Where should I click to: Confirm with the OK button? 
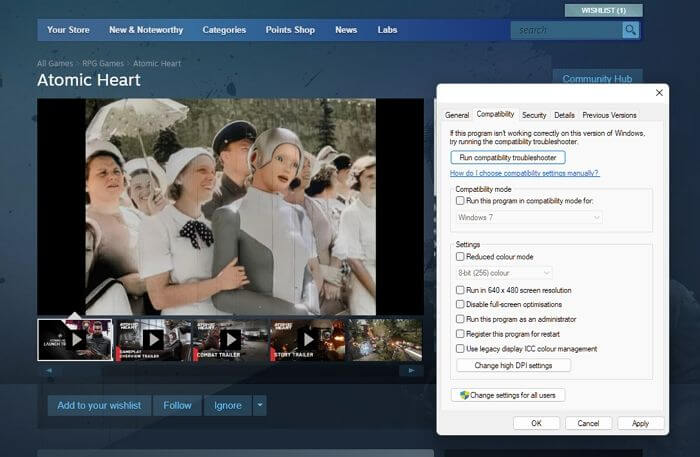(x=536, y=423)
